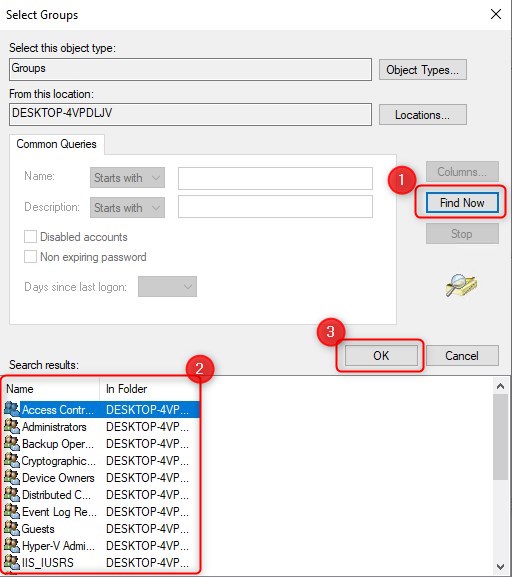This screenshot has width=512, height=577.
Task: Expand the Days since last logon dropdown
Action: (x=167, y=287)
